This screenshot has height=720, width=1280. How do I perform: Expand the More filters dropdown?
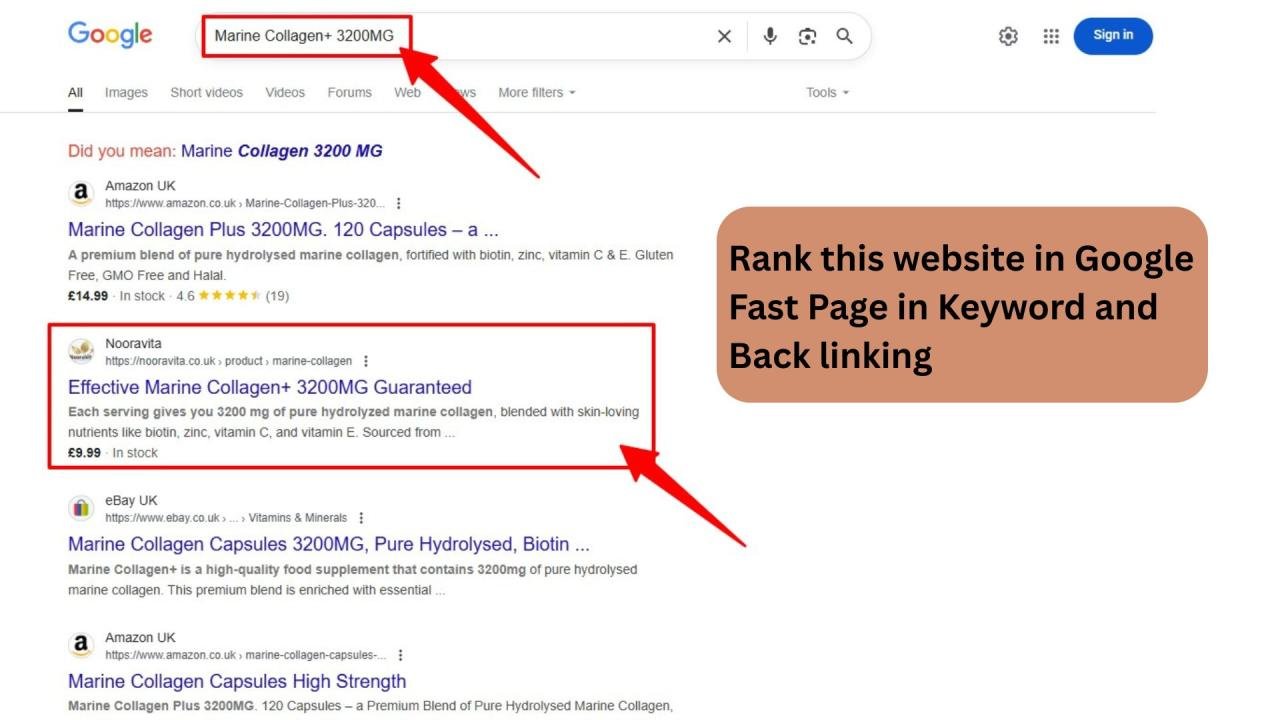pos(537,93)
